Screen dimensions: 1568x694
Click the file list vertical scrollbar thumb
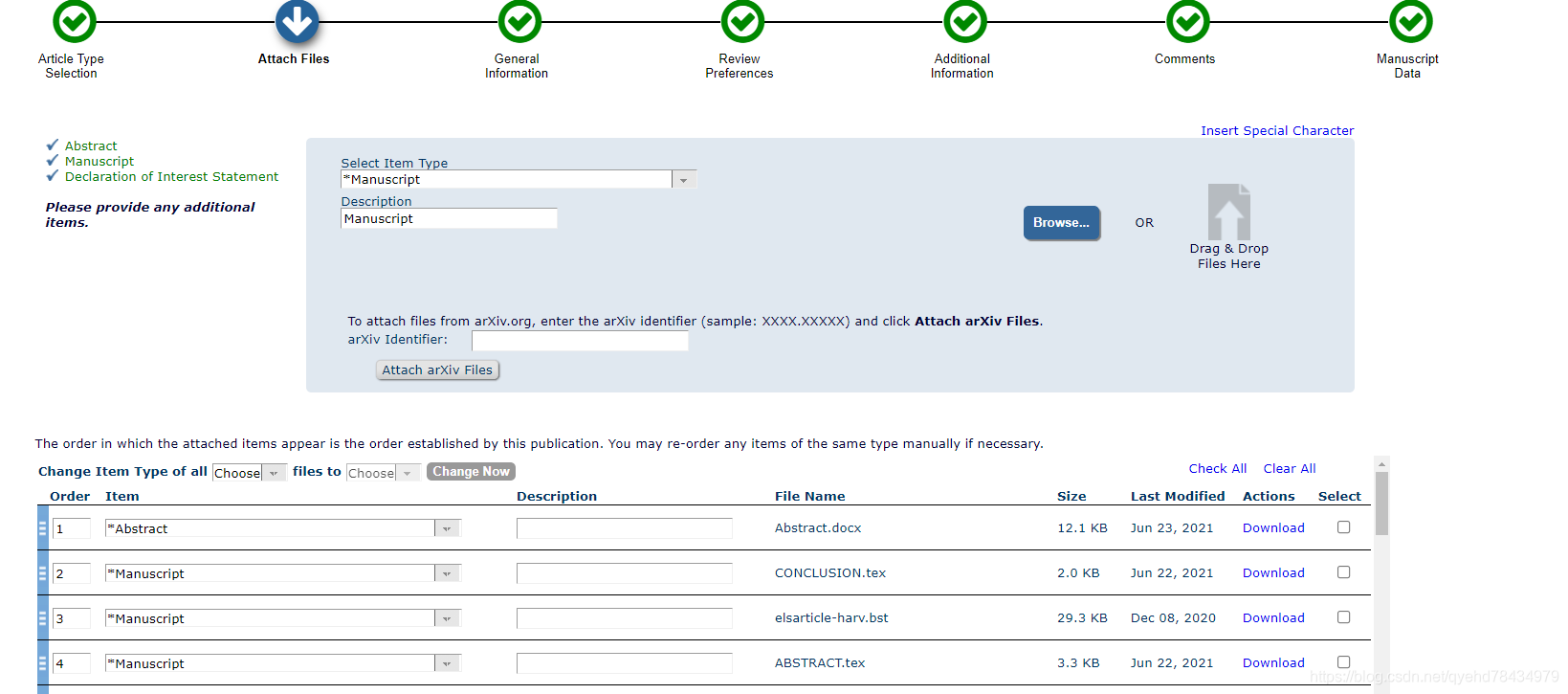coord(1381,504)
